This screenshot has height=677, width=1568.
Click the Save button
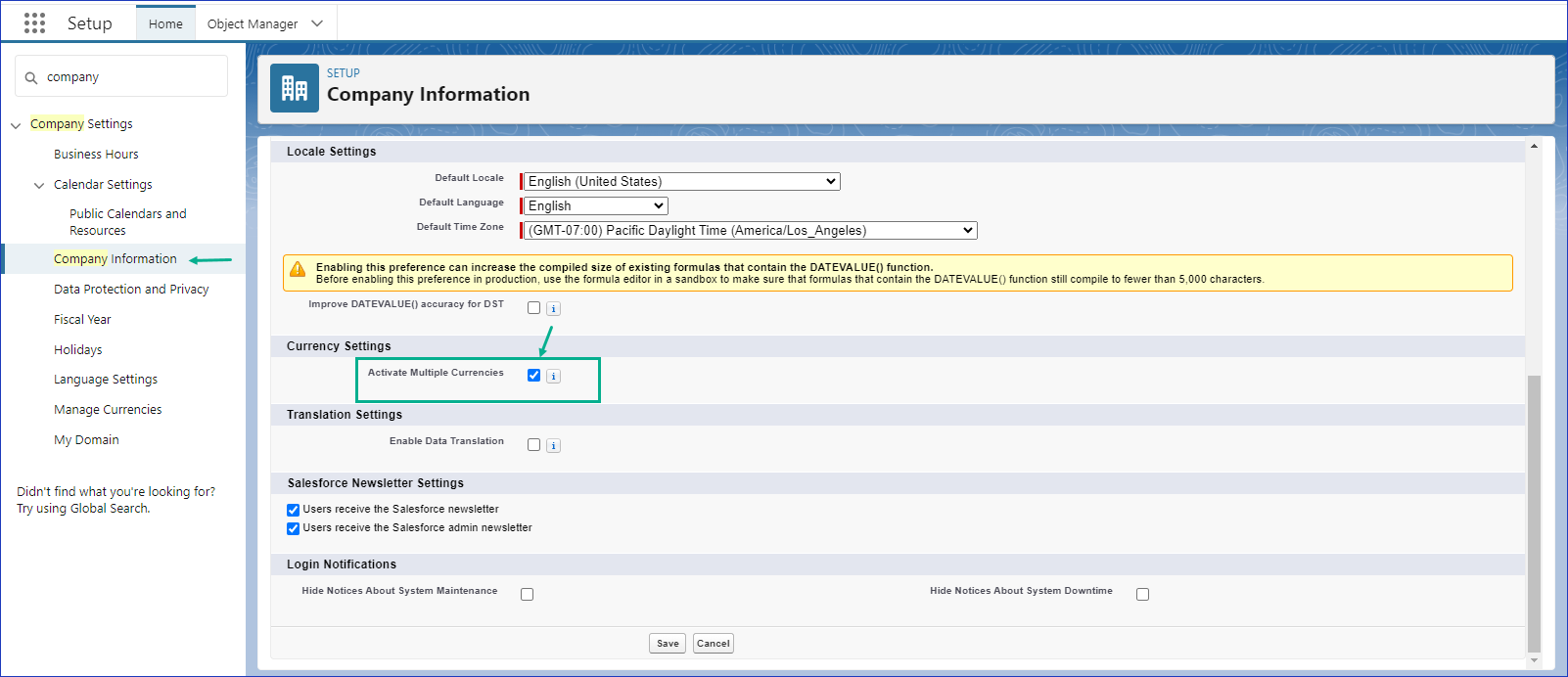tap(668, 643)
